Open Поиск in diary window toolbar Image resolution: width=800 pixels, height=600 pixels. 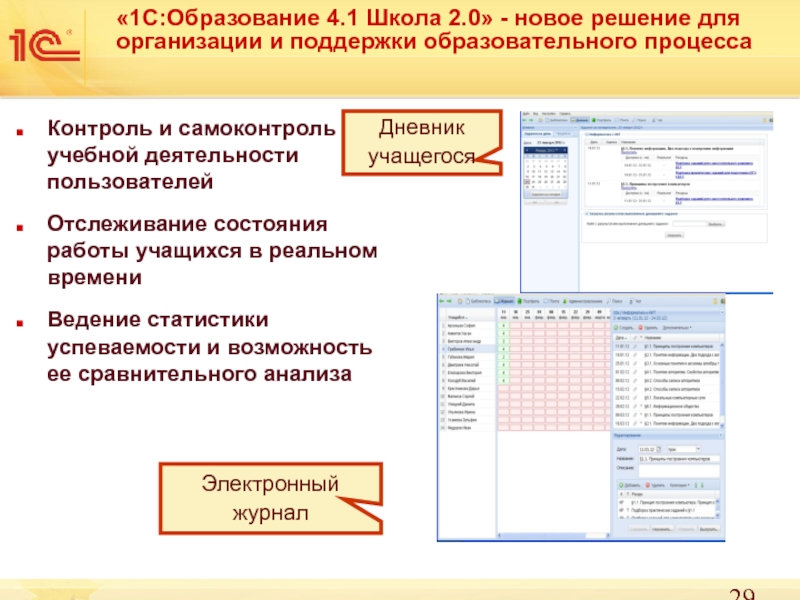(x=640, y=120)
